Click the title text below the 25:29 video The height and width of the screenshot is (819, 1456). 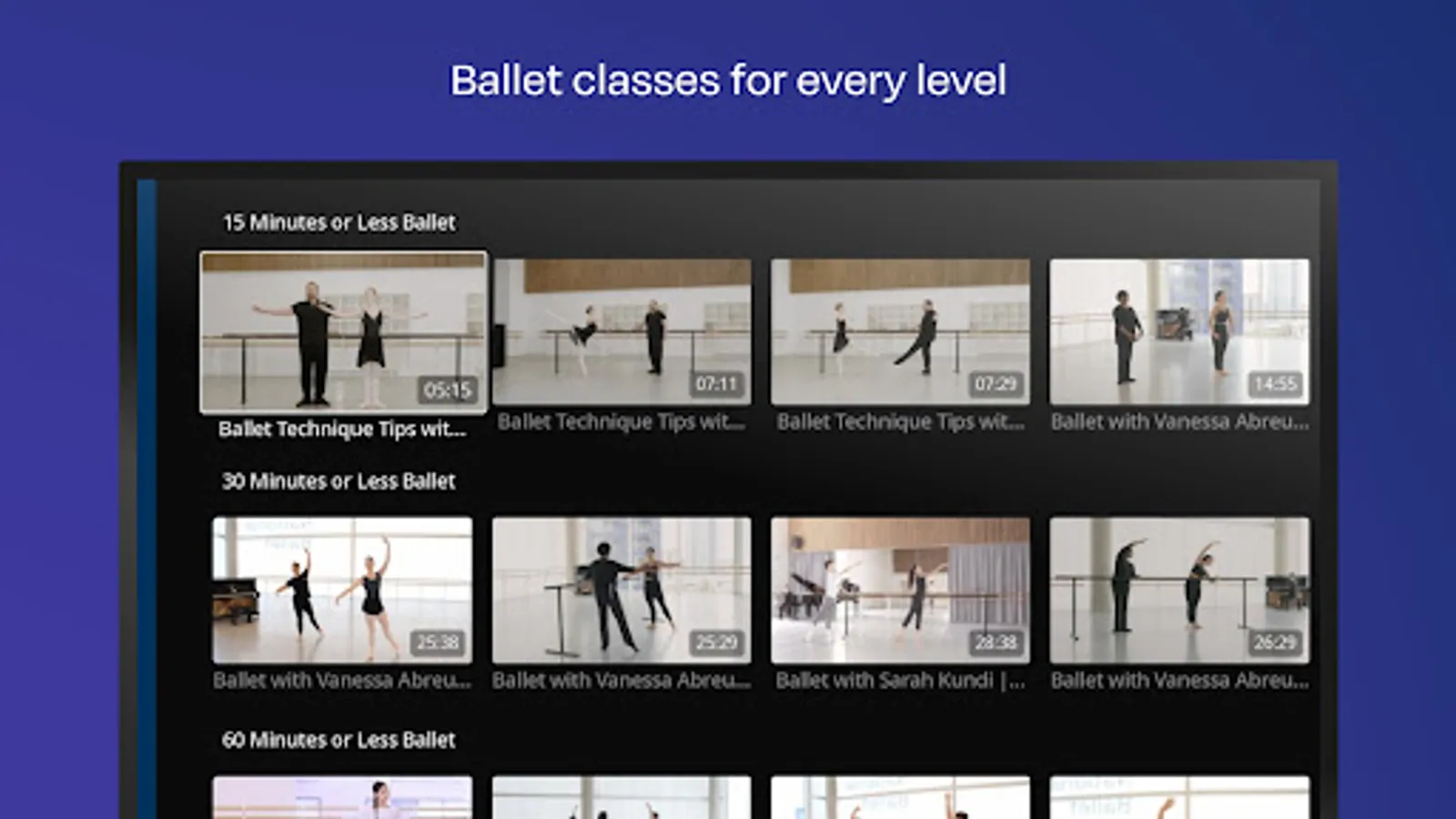click(622, 681)
